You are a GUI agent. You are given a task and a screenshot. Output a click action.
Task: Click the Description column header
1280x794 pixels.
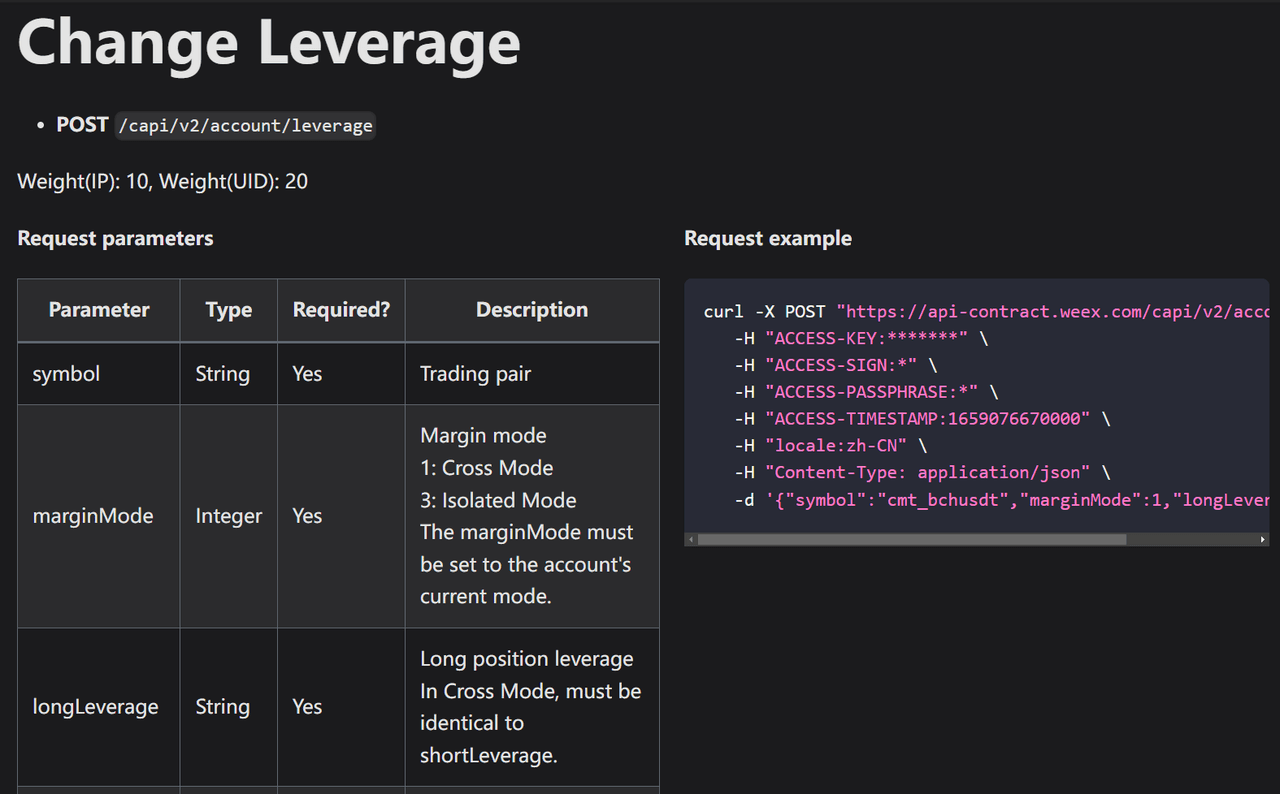tap(532, 309)
